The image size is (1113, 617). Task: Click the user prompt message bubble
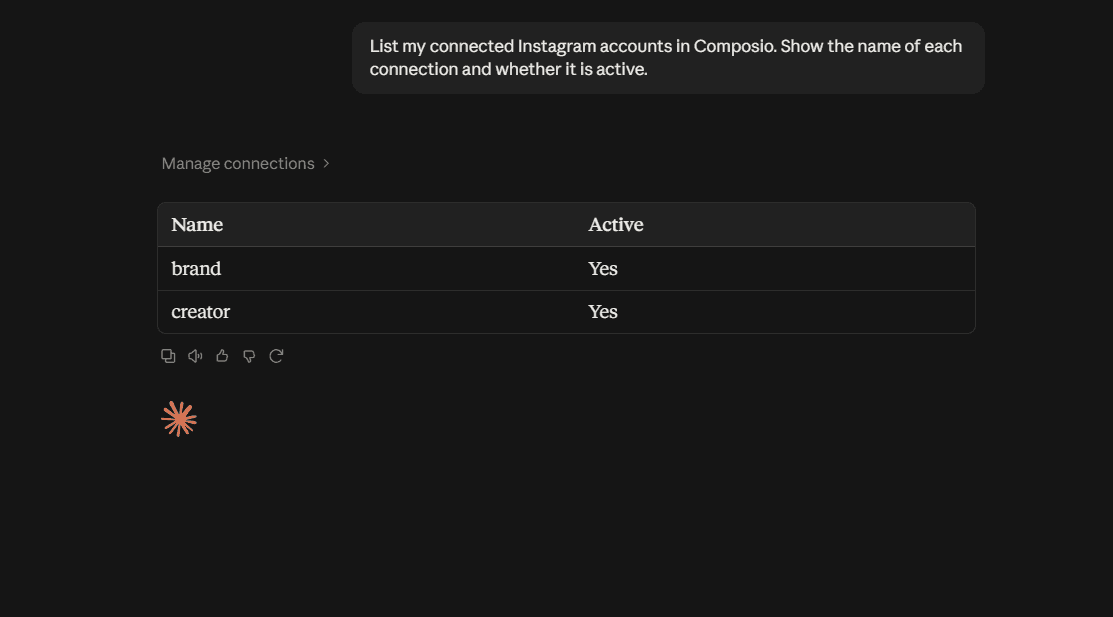[668, 58]
